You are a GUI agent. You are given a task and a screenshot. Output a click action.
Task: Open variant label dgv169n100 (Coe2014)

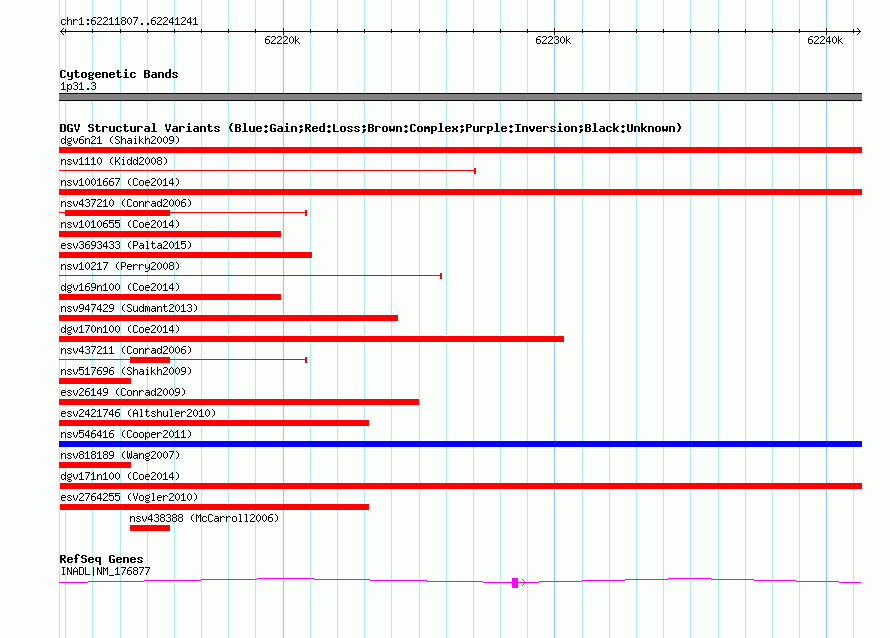(x=120, y=287)
